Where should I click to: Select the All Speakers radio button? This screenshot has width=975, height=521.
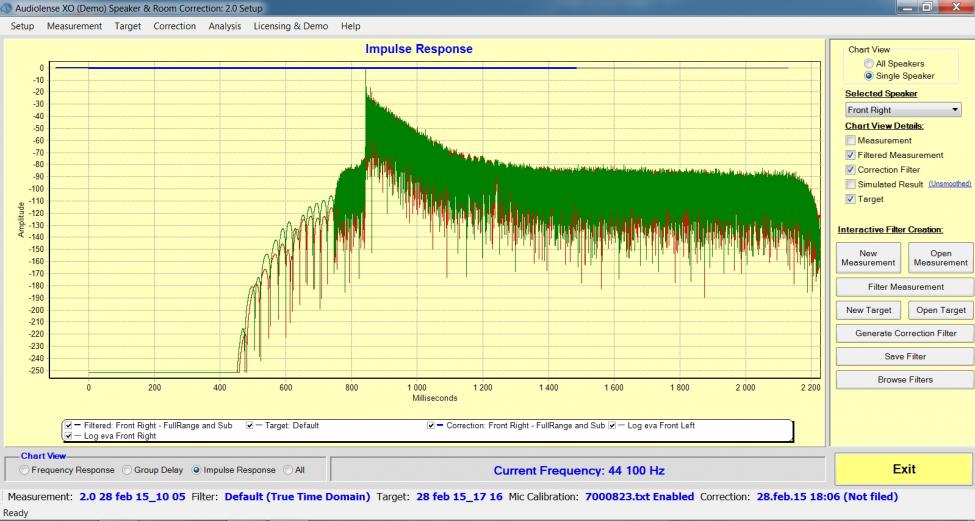[869, 64]
